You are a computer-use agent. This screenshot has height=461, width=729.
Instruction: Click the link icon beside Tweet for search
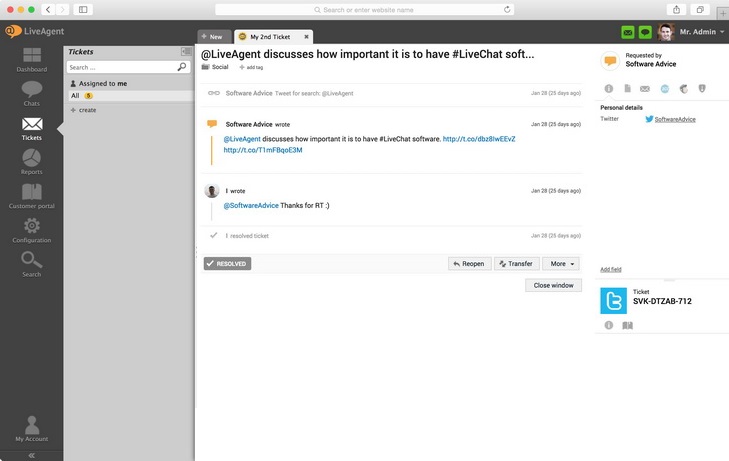point(213,93)
